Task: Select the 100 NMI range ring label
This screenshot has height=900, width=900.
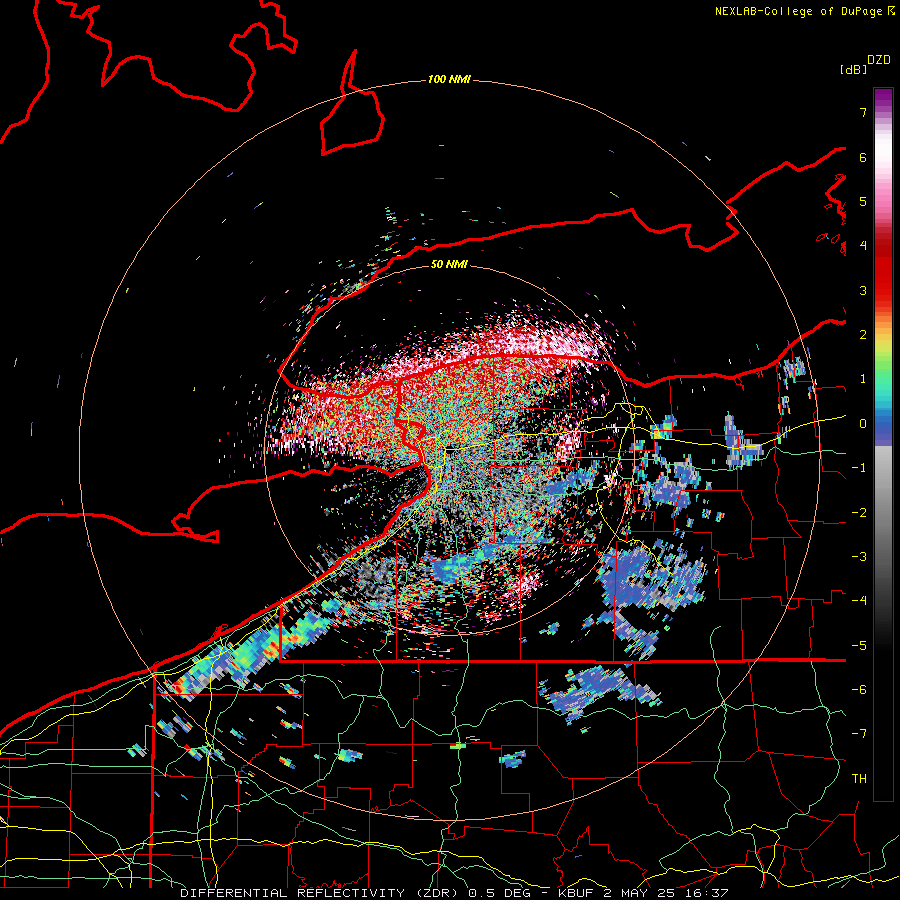Action: click(449, 79)
